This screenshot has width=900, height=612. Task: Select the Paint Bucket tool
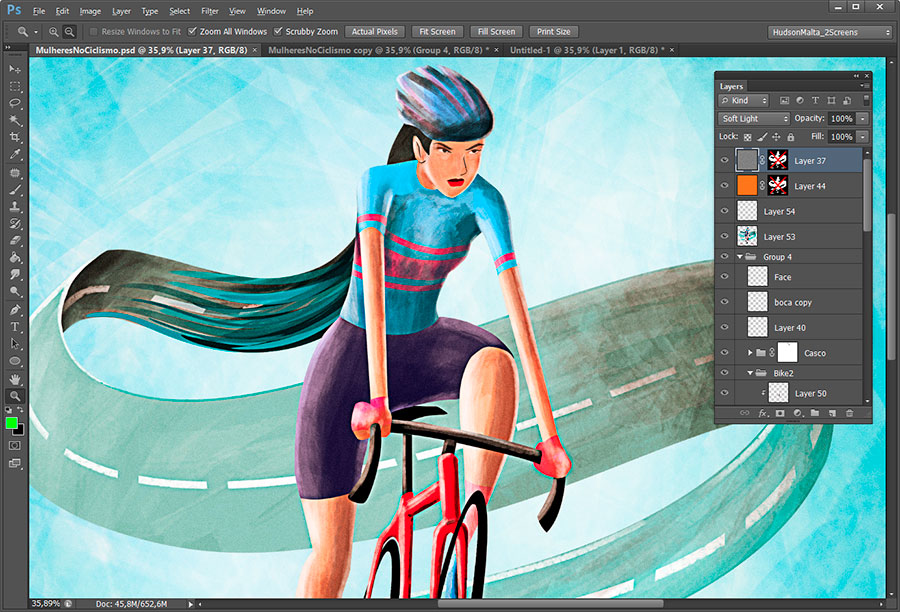click(15, 257)
